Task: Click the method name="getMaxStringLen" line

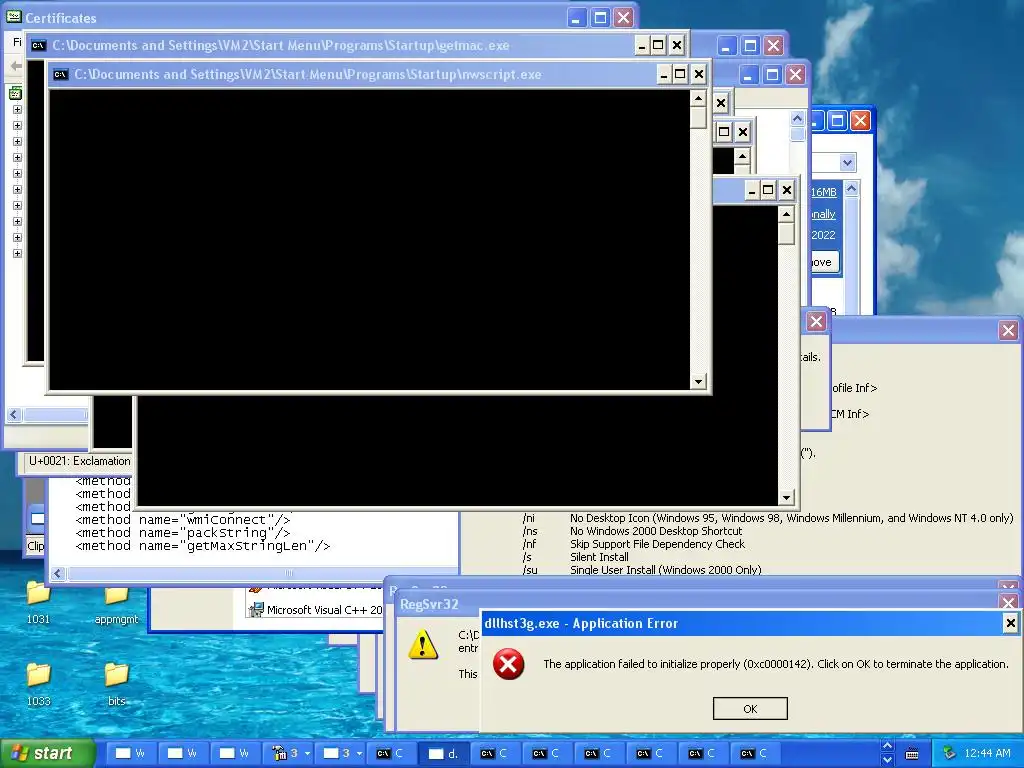Action: click(x=203, y=546)
